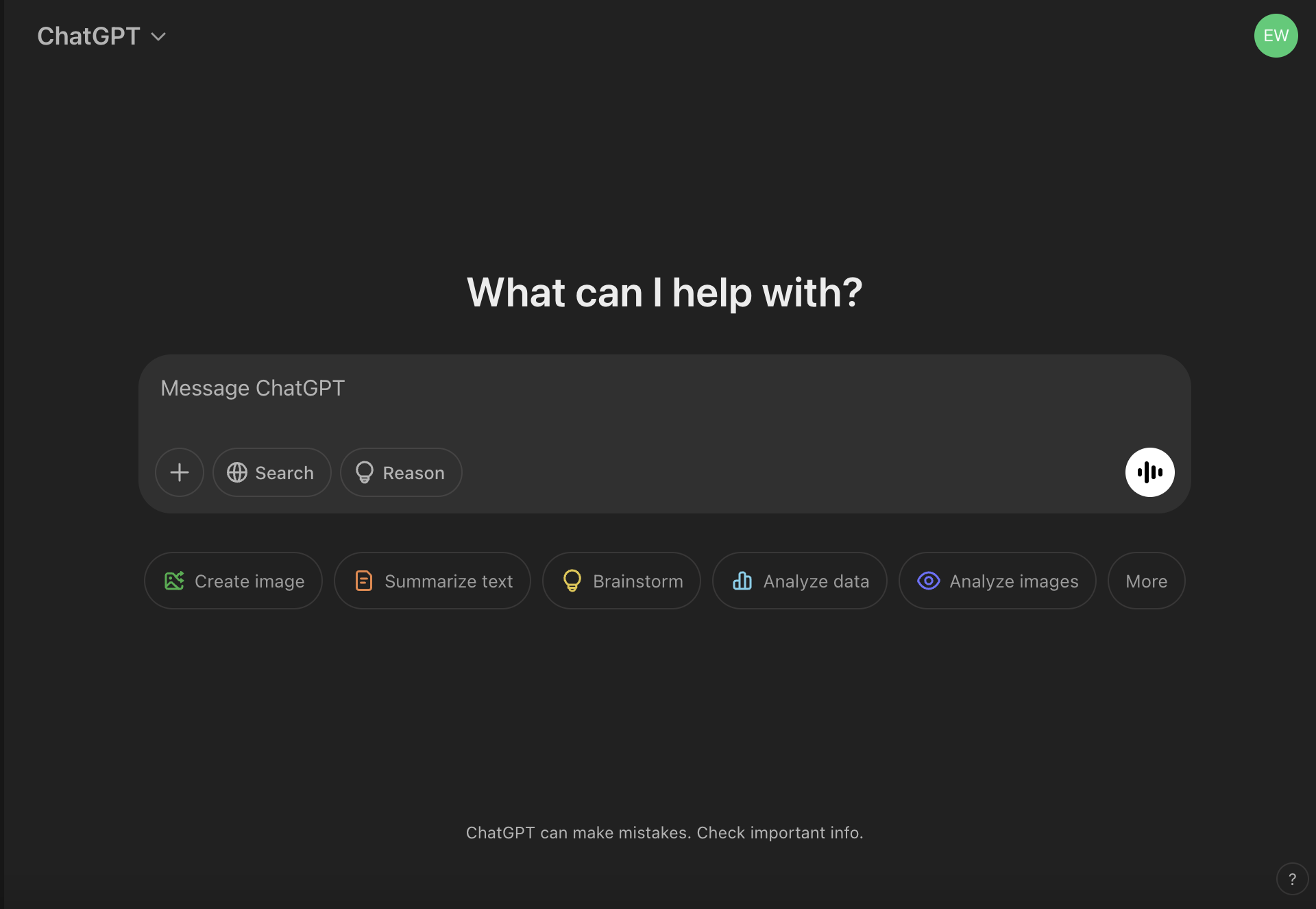This screenshot has height=909, width=1316.
Task: Click the "ChatGPT can make mistakes" disclaimer text
Action: (x=664, y=833)
